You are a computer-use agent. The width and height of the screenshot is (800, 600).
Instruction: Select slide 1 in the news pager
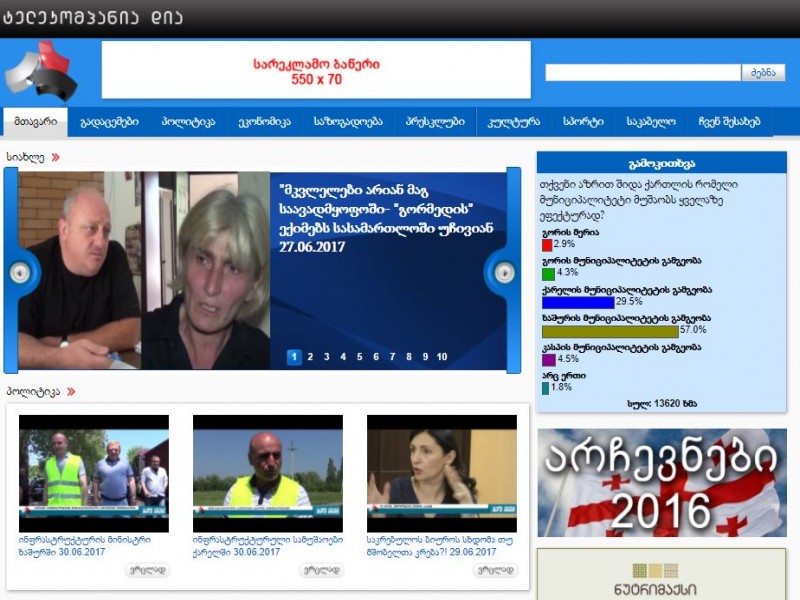[294, 357]
